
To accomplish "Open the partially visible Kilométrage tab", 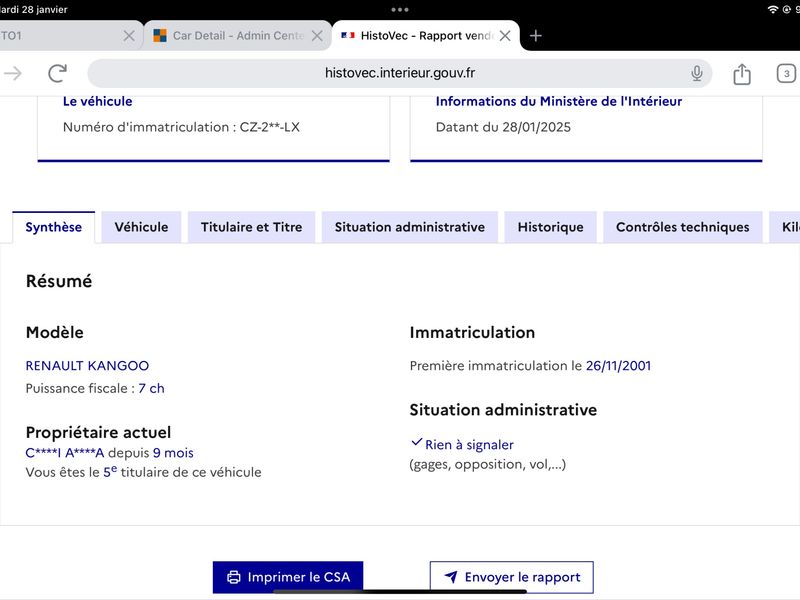I will point(785,227).
